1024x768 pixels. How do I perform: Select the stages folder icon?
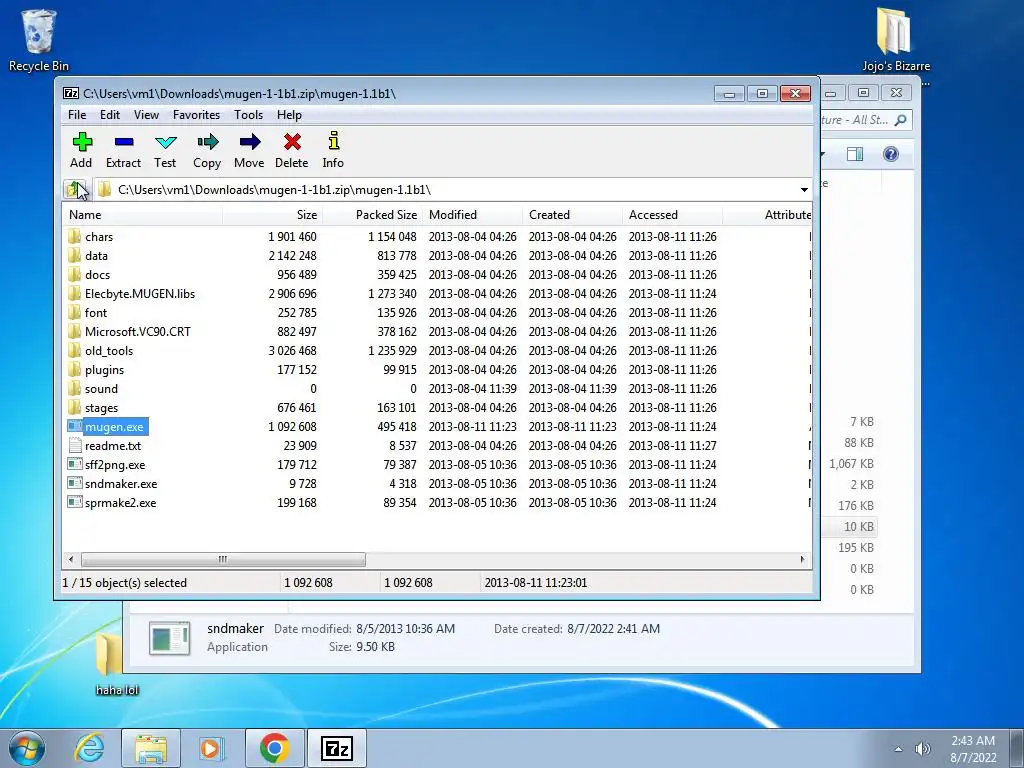tap(74, 407)
